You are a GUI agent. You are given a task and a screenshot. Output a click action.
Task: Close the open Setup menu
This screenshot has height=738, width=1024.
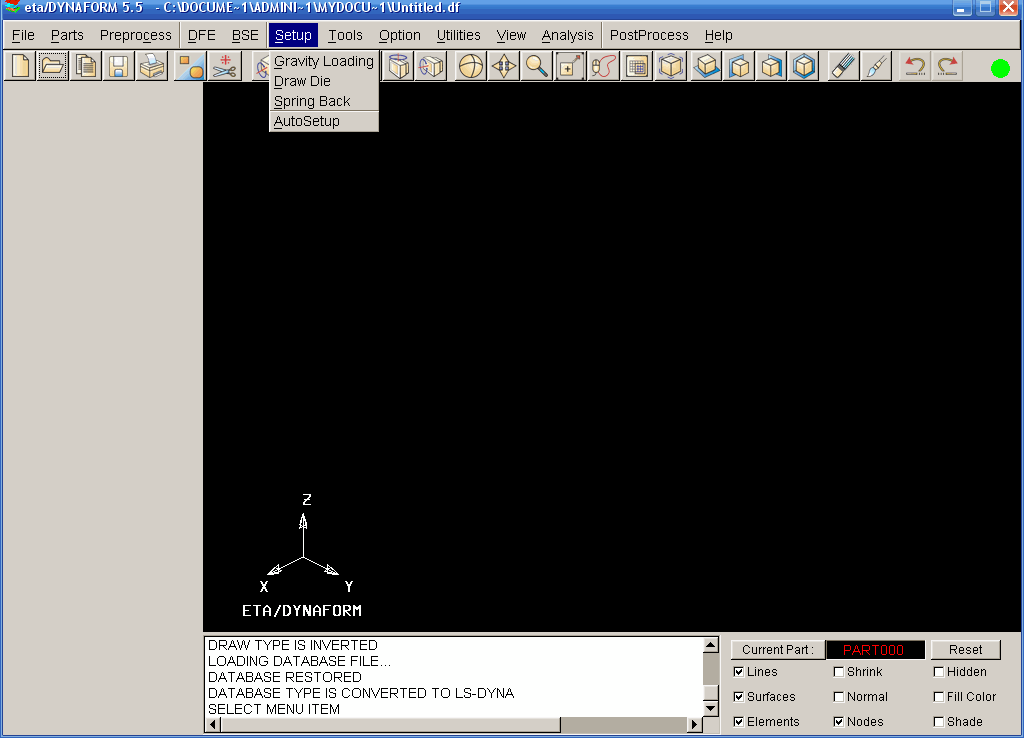coord(293,35)
